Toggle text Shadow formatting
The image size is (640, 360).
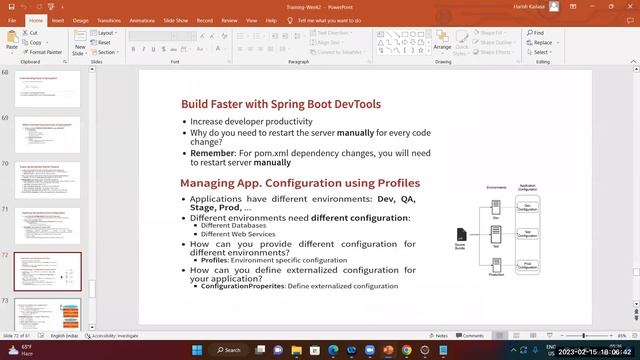(x=164, y=49)
